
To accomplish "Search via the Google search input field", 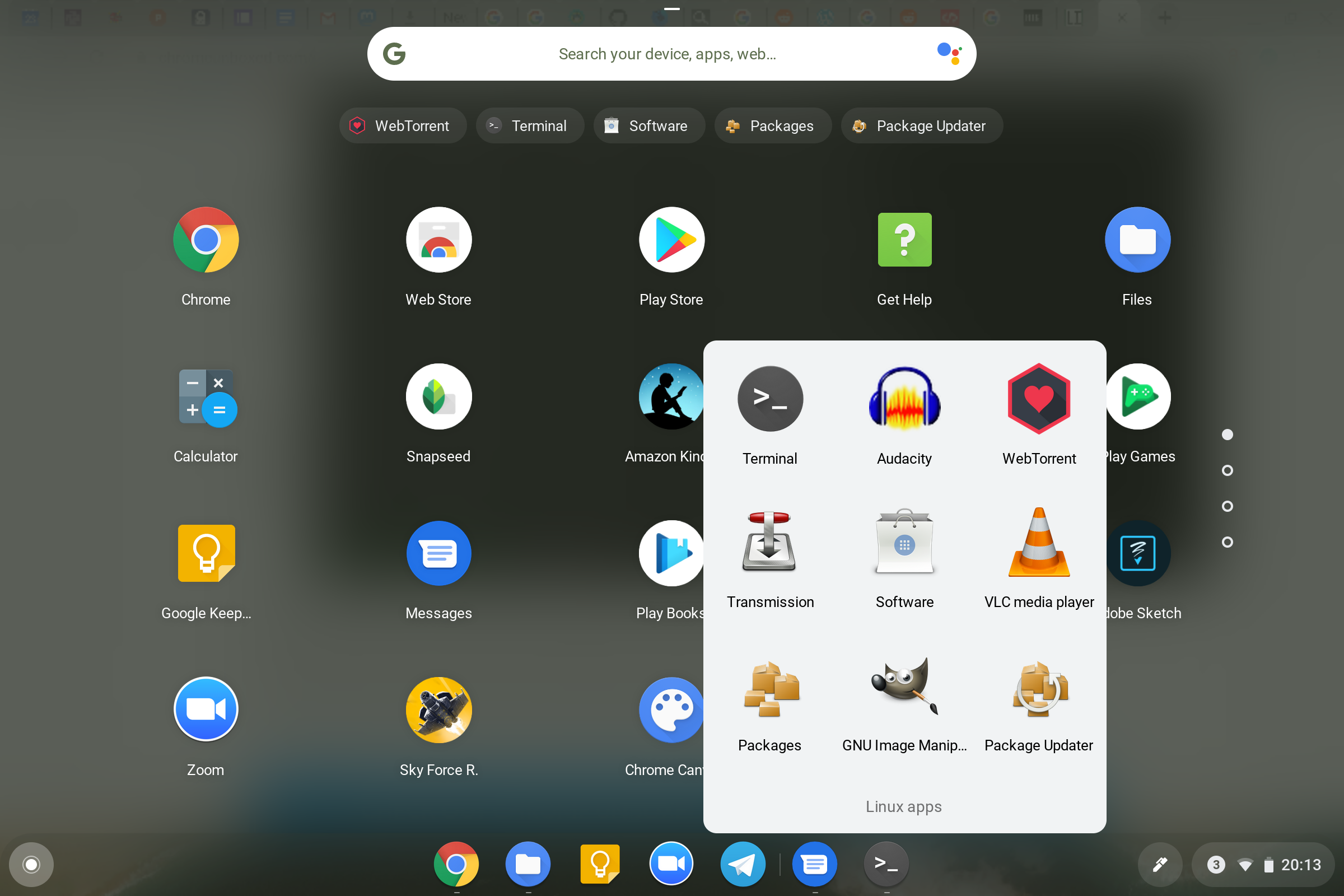I will [x=672, y=54].
